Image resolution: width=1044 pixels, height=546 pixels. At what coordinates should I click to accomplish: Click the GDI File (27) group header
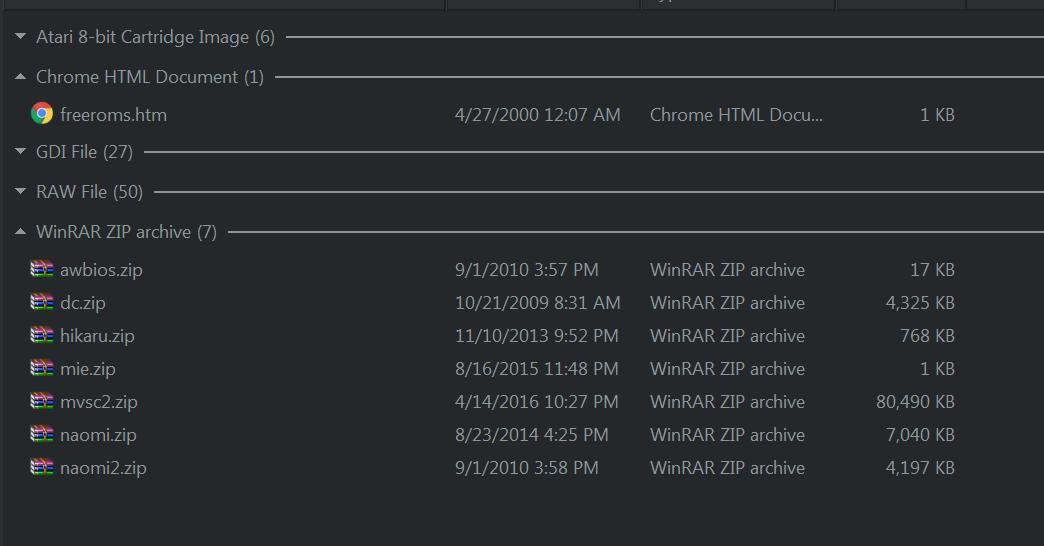[x=85, y=152]
